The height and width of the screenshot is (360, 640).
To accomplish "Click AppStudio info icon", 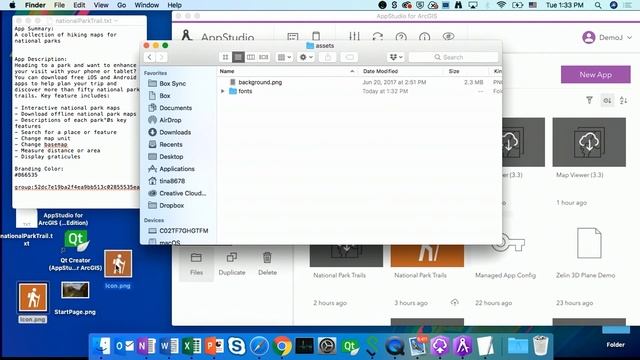I will coord(424,37).
